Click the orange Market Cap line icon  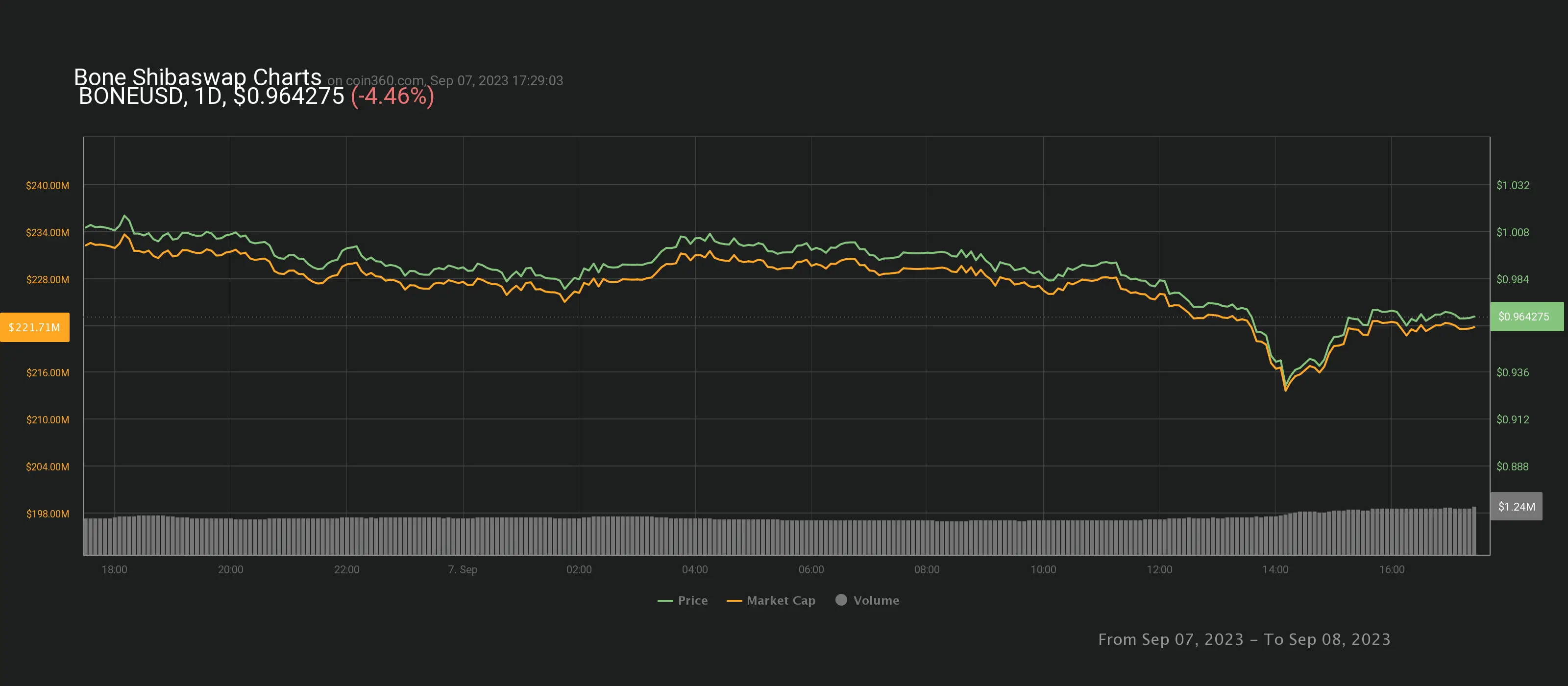click(734, 601)
